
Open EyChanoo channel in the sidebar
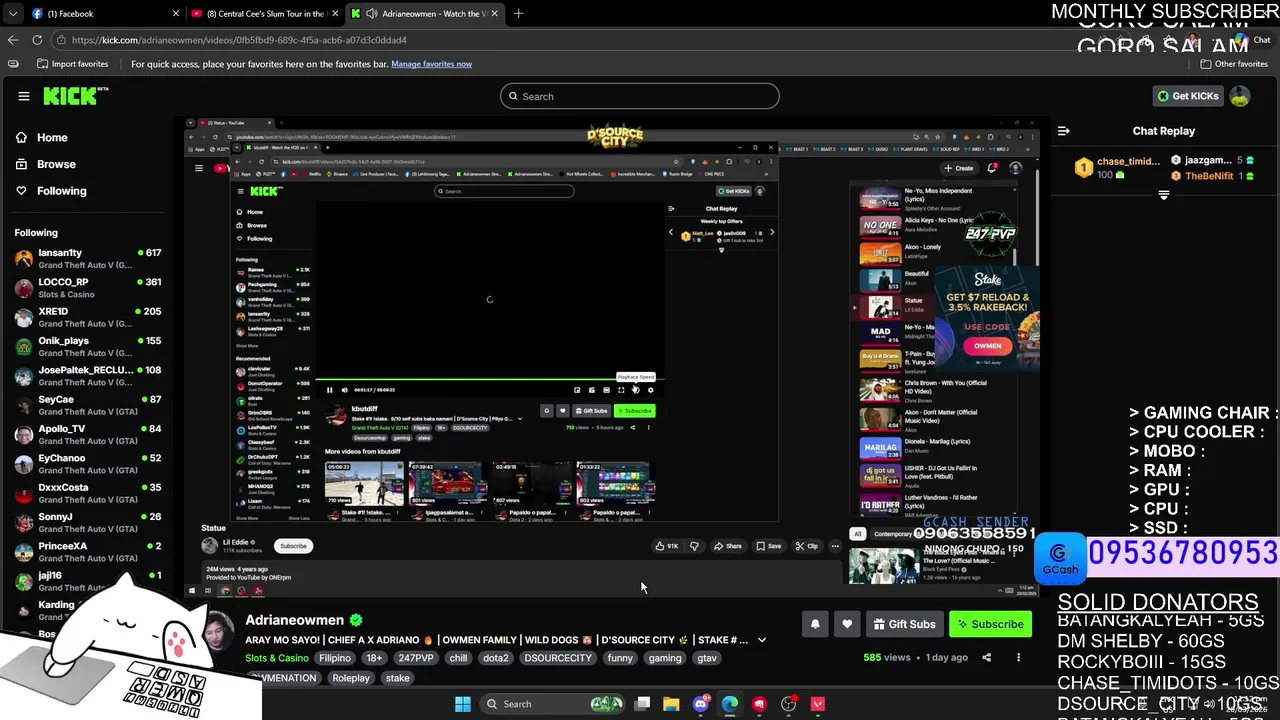[x=87, y=464]
